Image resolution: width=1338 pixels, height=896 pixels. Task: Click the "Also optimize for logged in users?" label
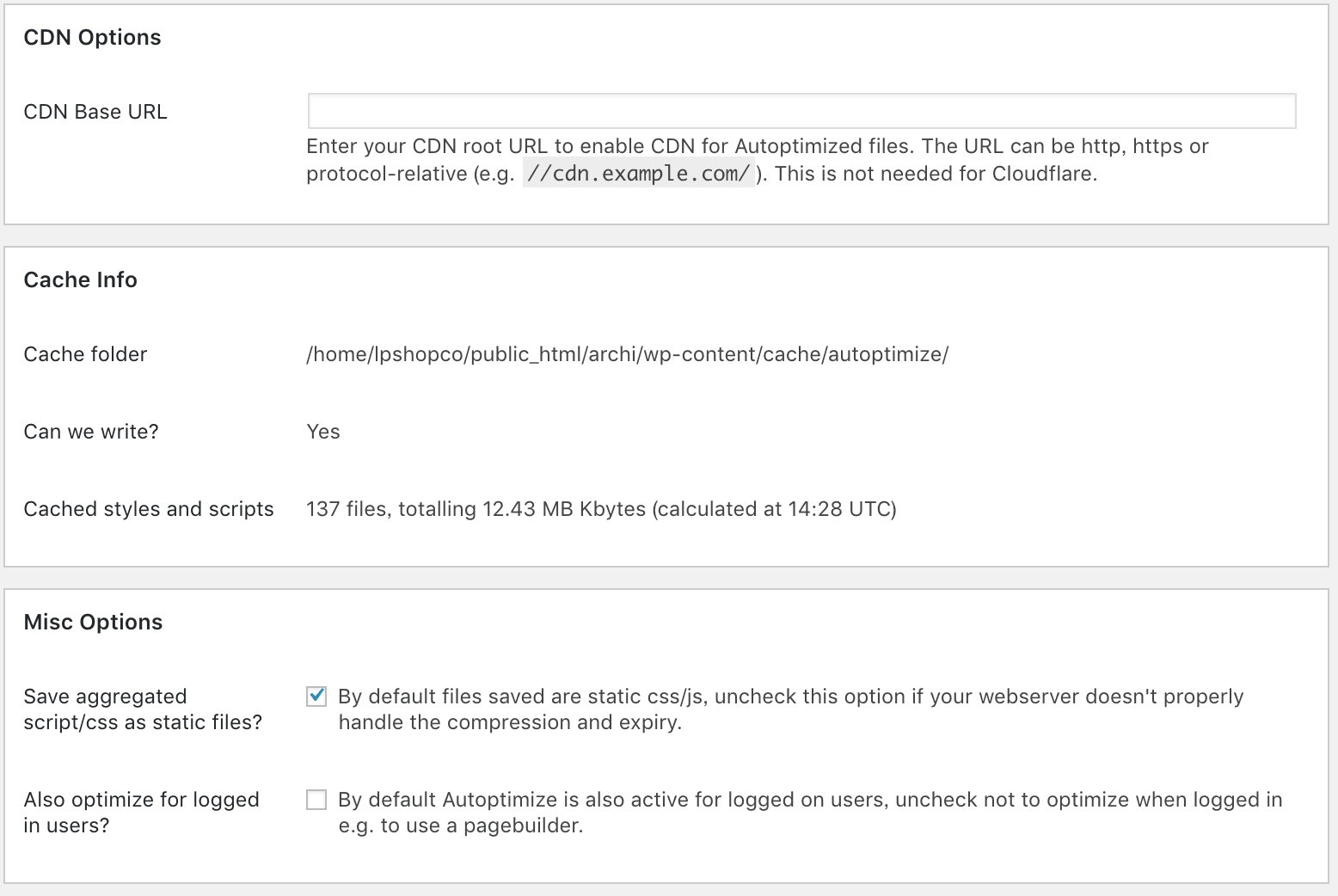[x=141, y=813]
